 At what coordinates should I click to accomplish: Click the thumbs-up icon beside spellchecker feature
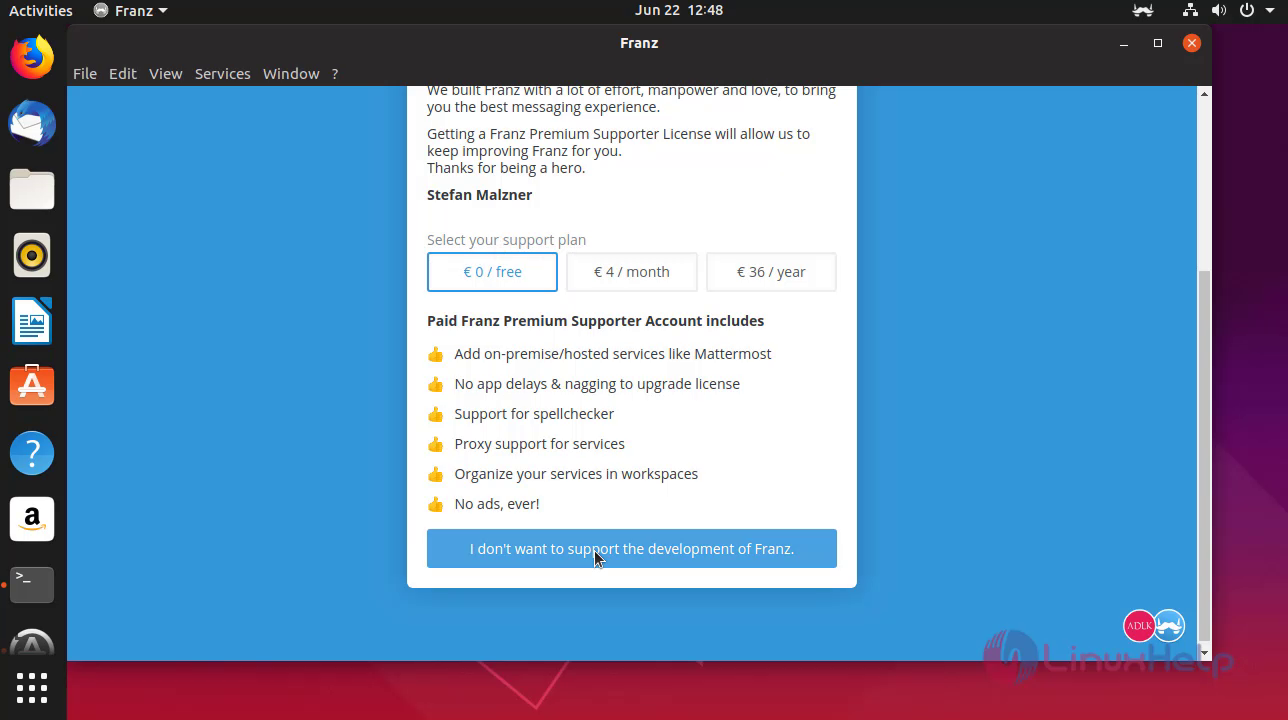pos(435,414)
